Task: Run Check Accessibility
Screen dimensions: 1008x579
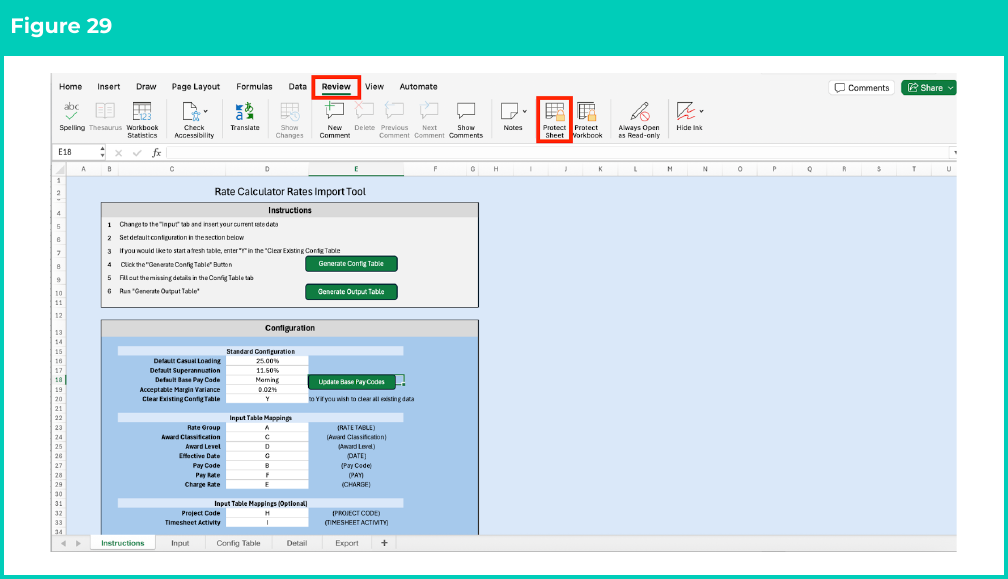Action: coord(193,120)
